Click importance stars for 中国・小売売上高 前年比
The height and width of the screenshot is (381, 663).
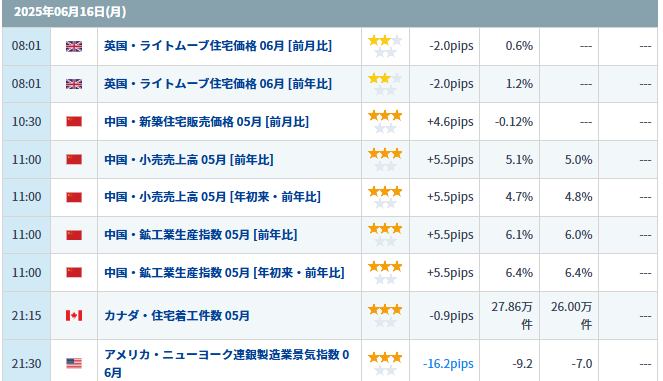(x=385, y=159)
